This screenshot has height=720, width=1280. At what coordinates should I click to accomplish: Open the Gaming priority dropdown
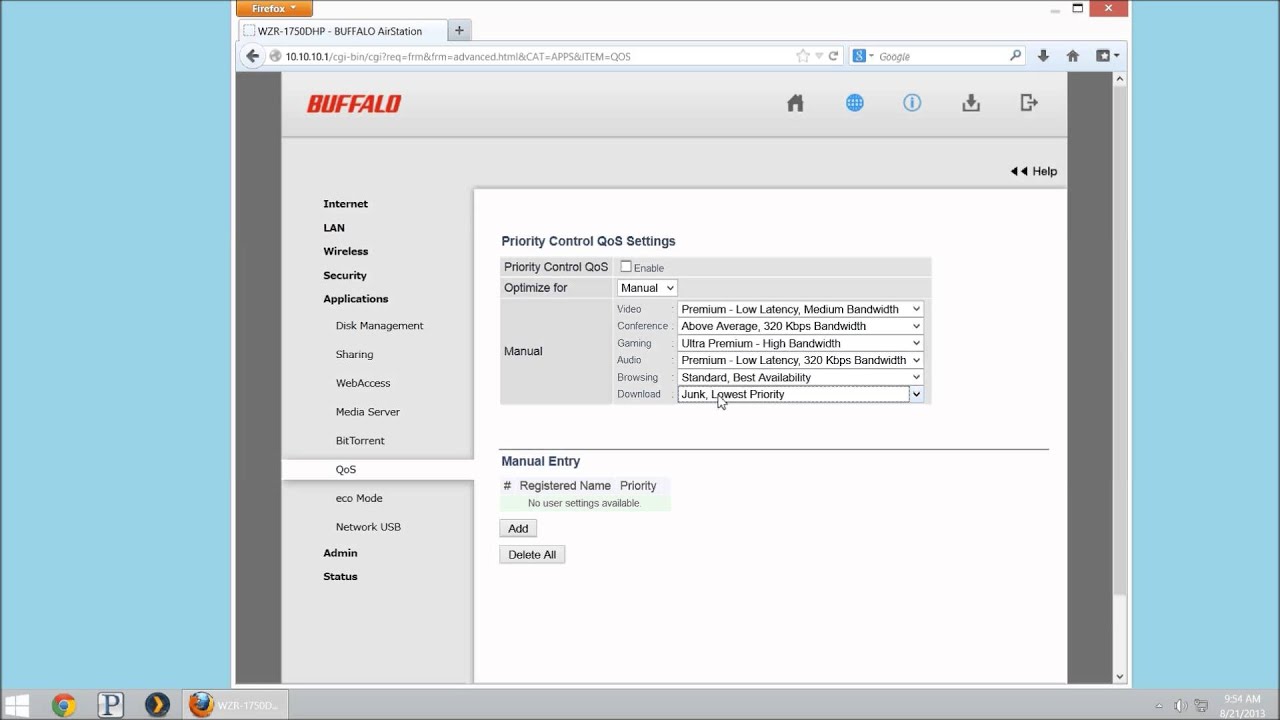pyautogui.click(x=800, y=343)
